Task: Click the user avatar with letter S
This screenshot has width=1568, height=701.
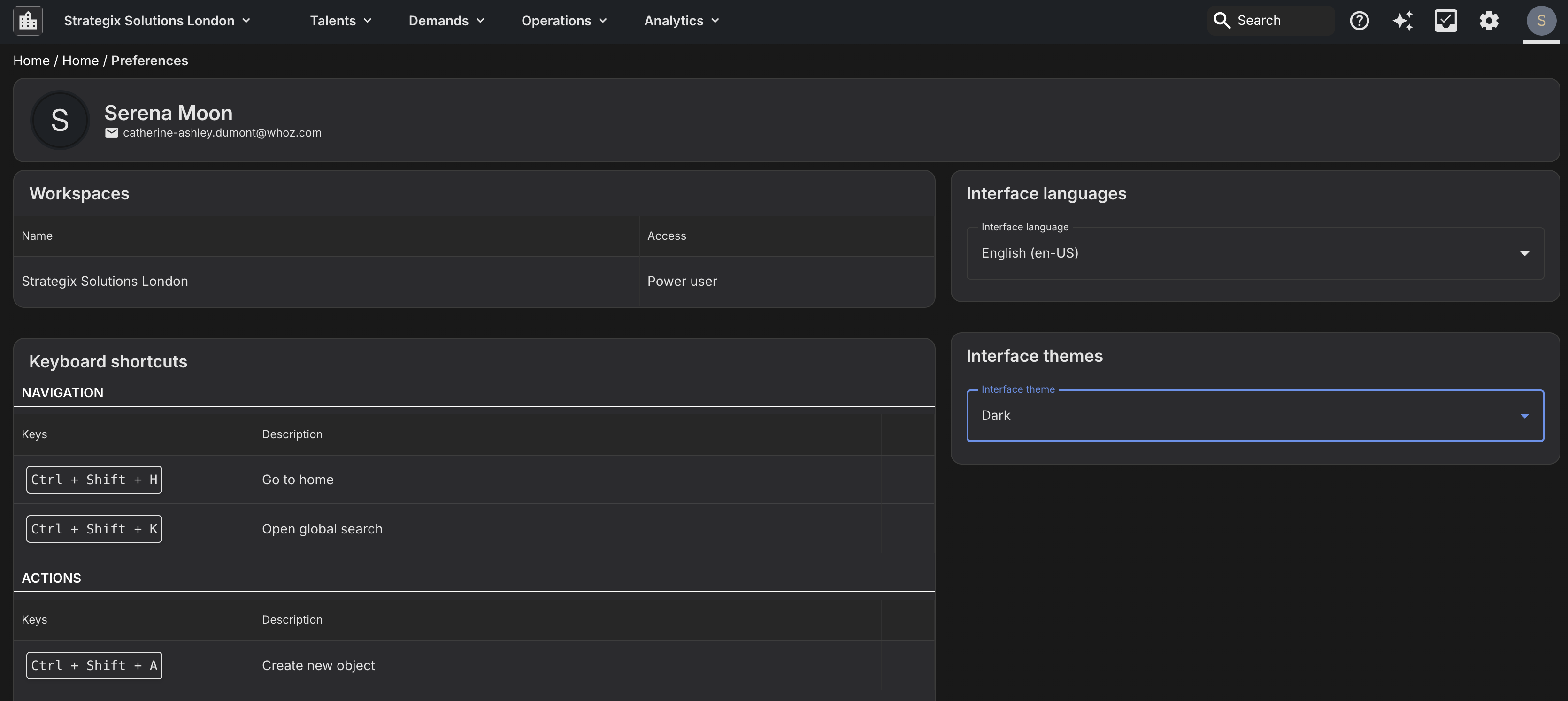Action: pos(1541,20)
